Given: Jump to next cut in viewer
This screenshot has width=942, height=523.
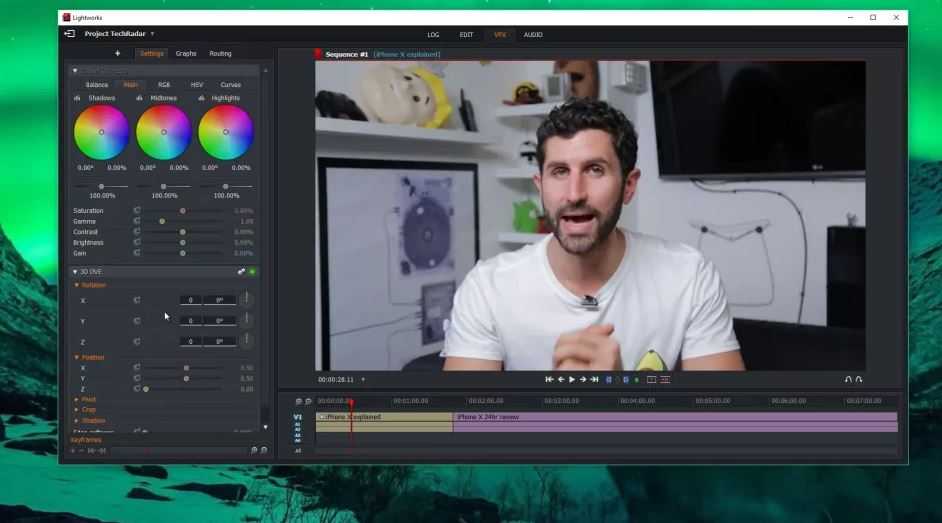Looking at the screenshot, I should pyautogui.click(x=594, y=379).
